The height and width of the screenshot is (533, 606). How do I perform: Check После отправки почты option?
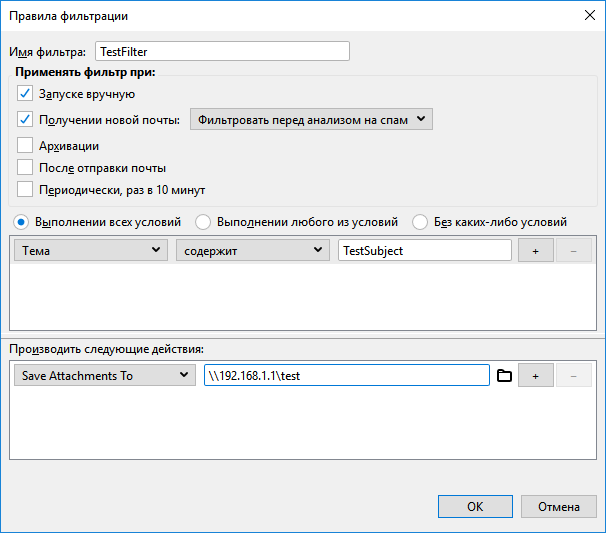click(x=25, y=168)
